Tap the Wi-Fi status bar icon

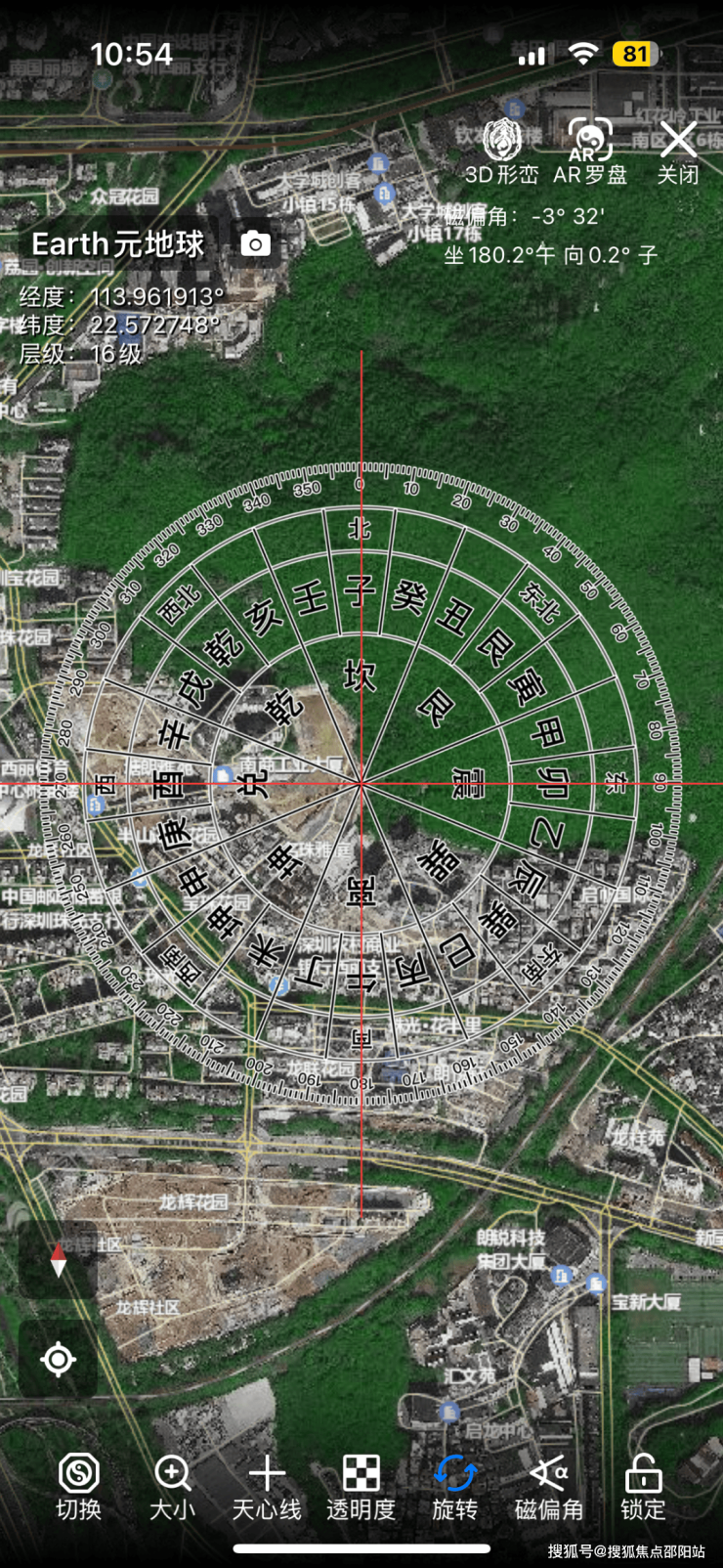point(582,54)
